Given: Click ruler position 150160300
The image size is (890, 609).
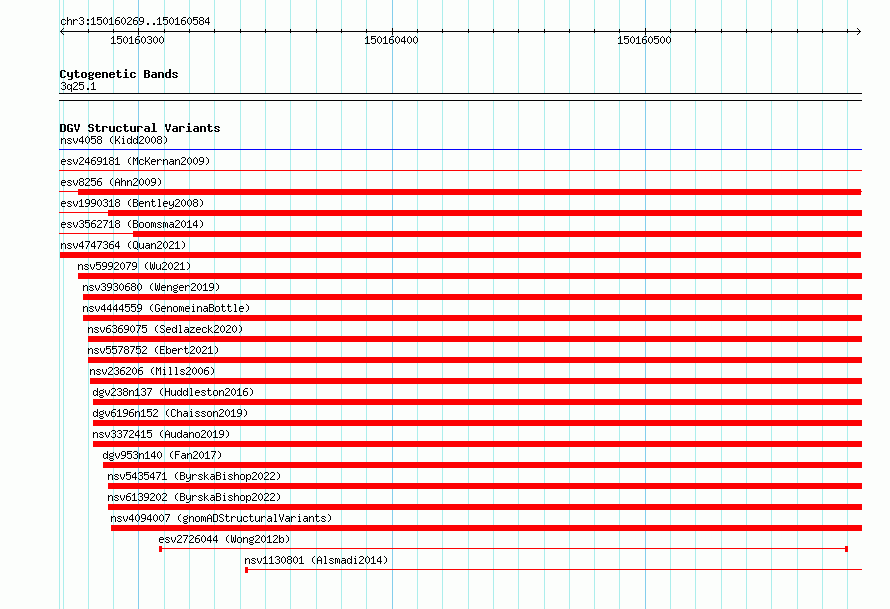Looking at the screenshot, I should pyautogui.click(x=137, y=40).
